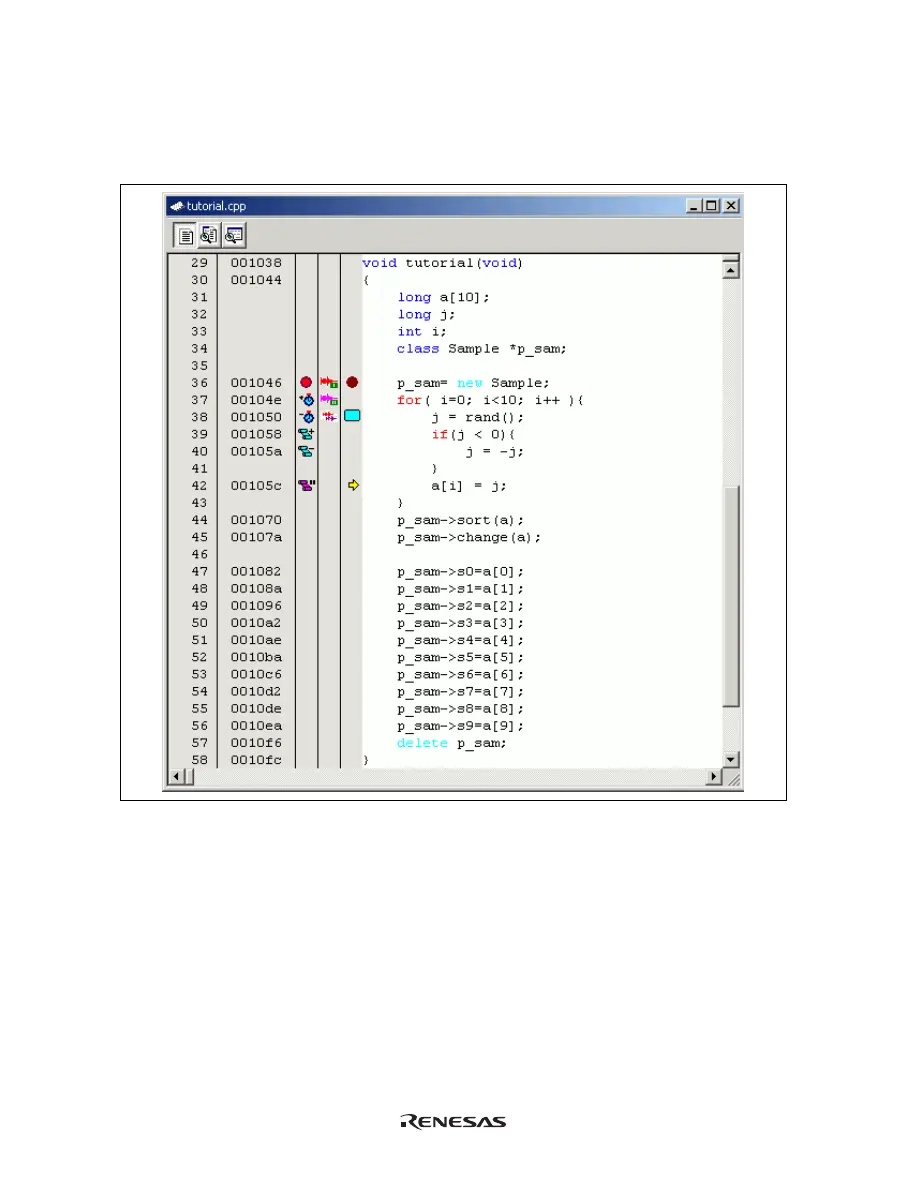Click the horizontal scrollbar left arrow
908x1202 pixels.
tap(176, 777)
